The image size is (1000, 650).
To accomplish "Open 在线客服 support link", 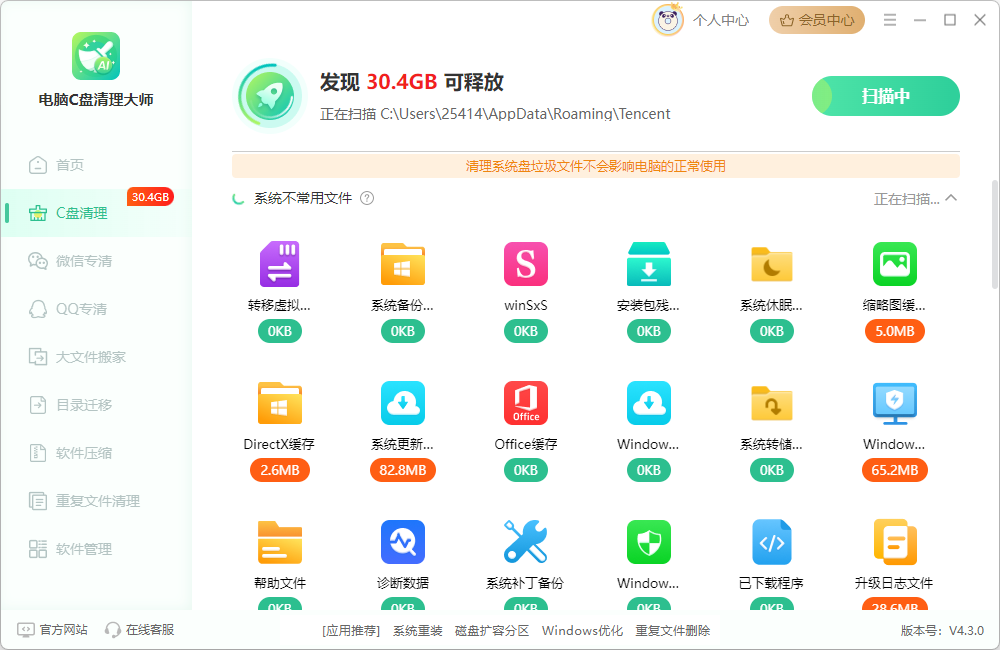I will 140,630.
